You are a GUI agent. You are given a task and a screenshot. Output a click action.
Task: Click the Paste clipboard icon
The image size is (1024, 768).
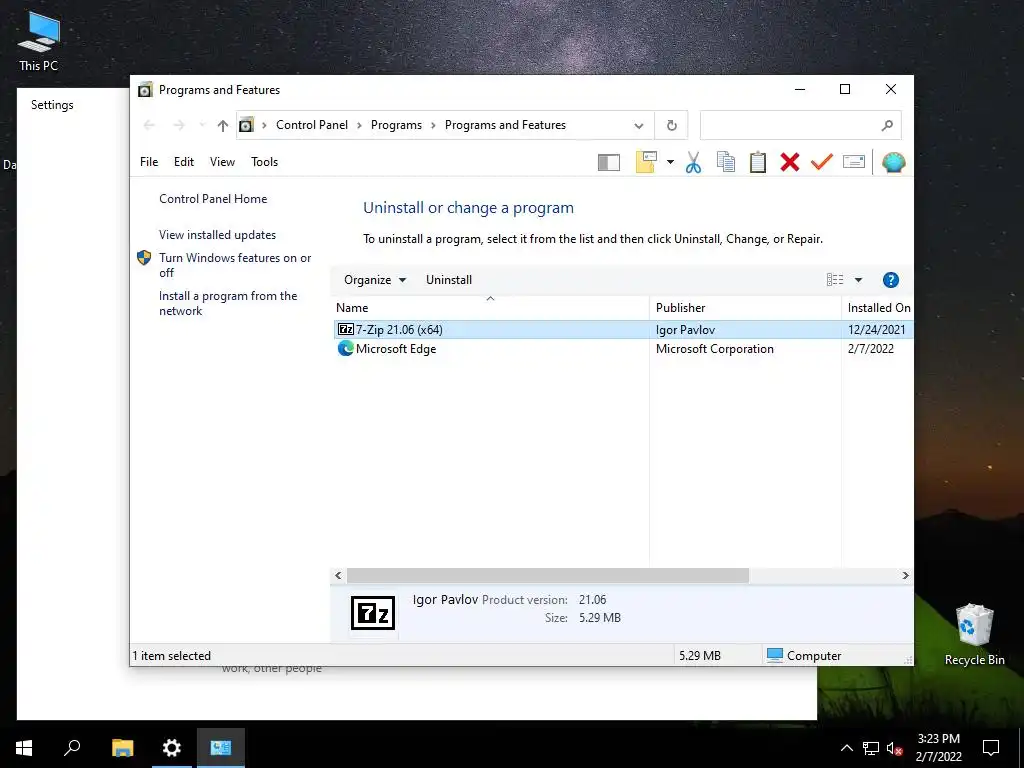[758, 162]
